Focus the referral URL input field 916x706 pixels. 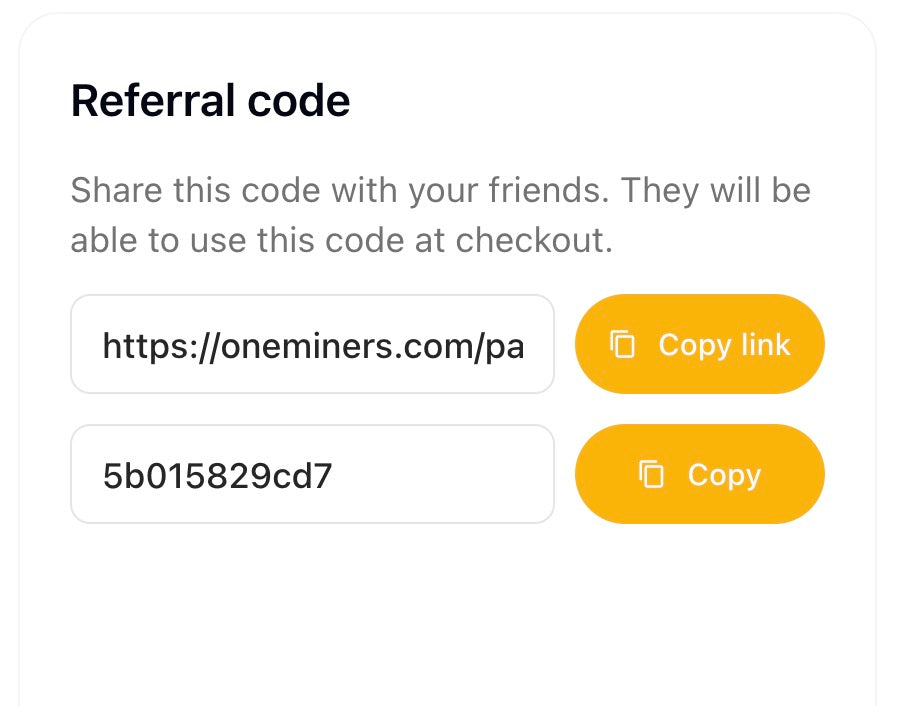(312, 345)
